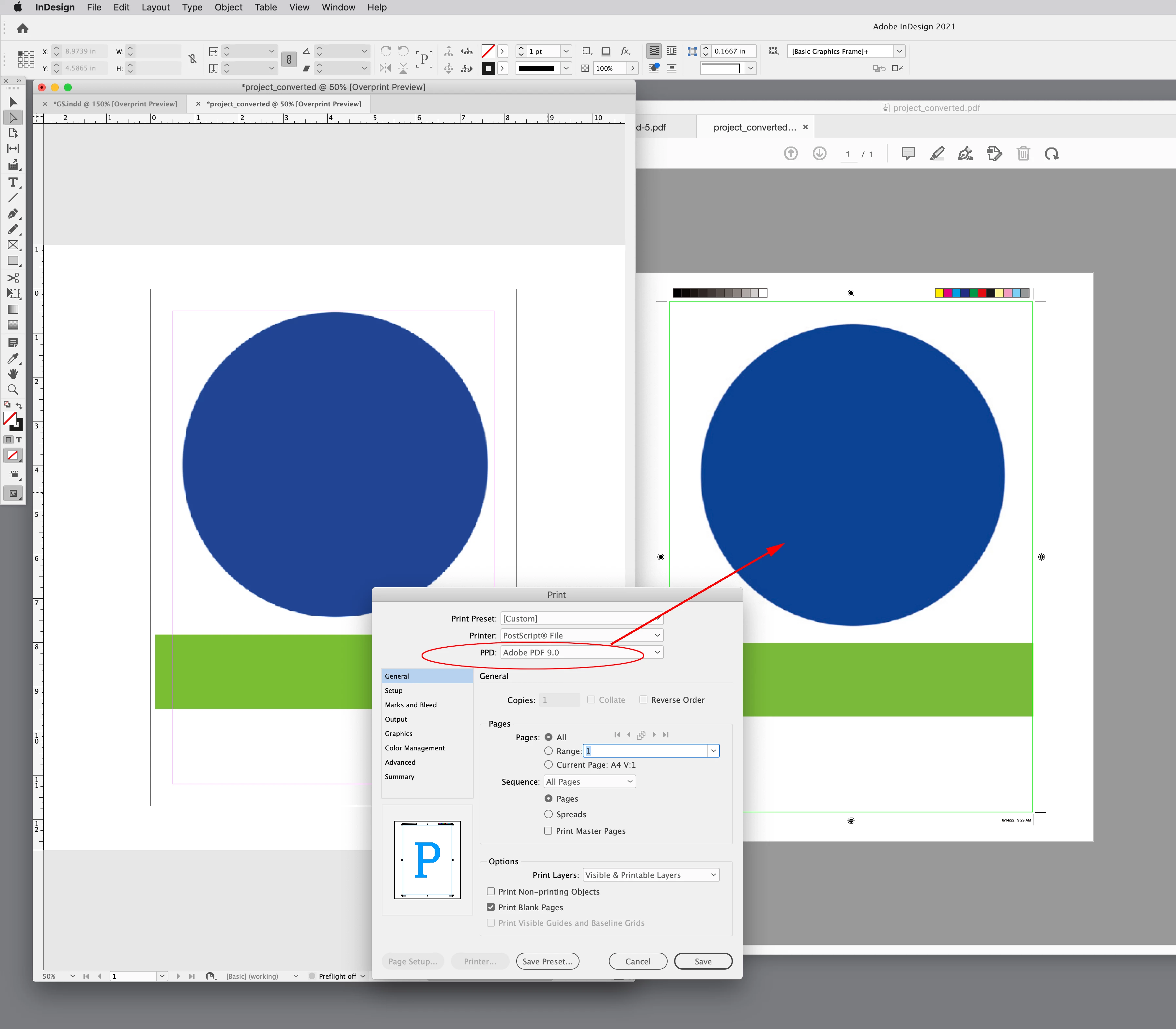
Task: Click the home icon
Action: [23, 29]
